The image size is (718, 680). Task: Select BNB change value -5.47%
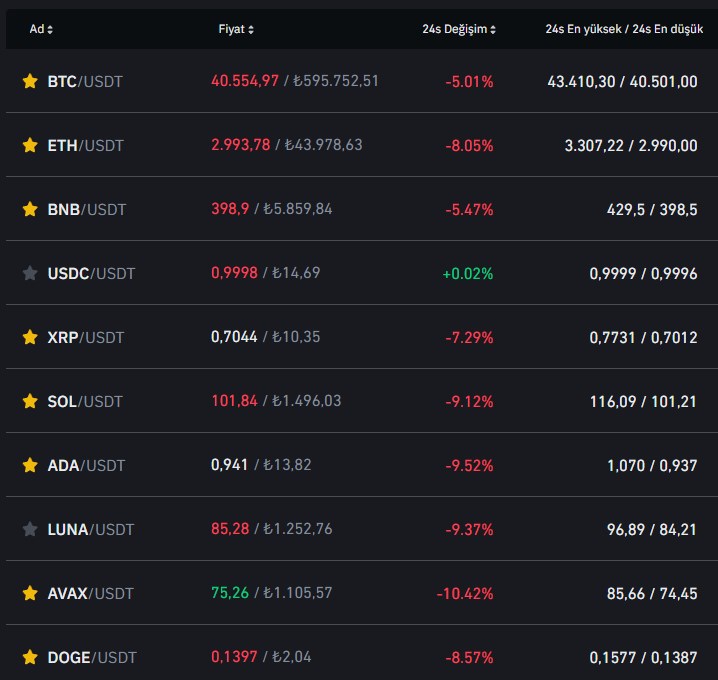[x=469, y=210]
